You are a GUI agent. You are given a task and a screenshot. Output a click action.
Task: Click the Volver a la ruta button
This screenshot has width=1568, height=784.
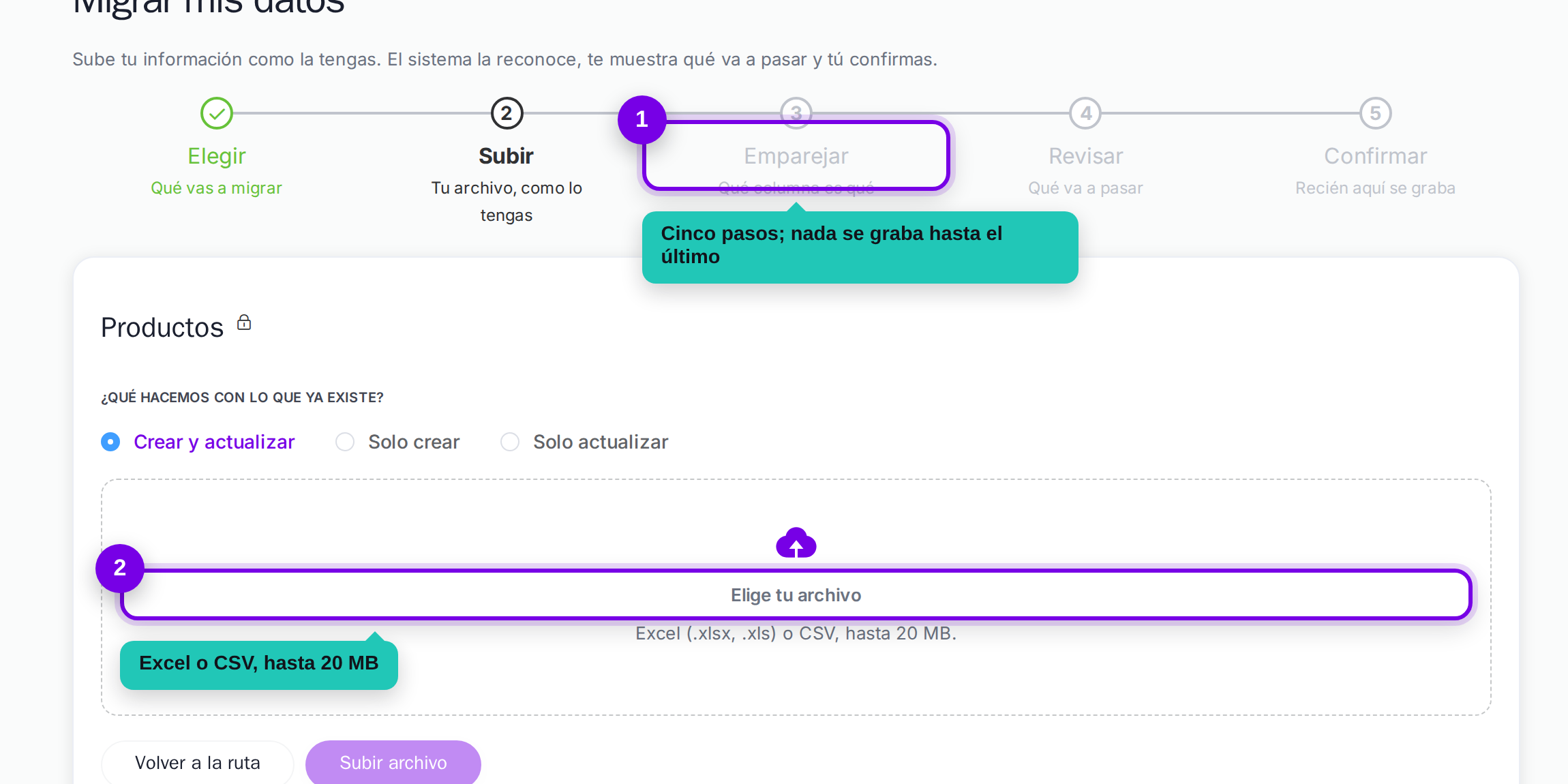tap(198, 762)
